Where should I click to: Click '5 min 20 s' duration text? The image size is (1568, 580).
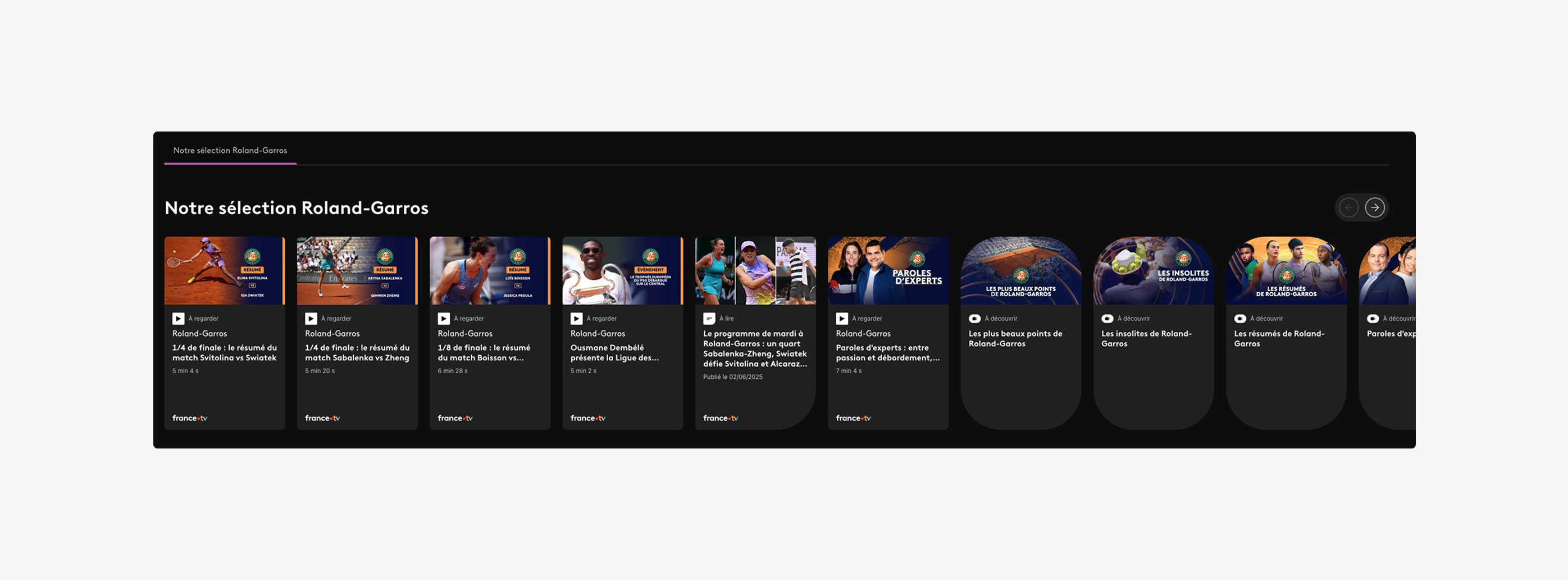pos(320,371)
